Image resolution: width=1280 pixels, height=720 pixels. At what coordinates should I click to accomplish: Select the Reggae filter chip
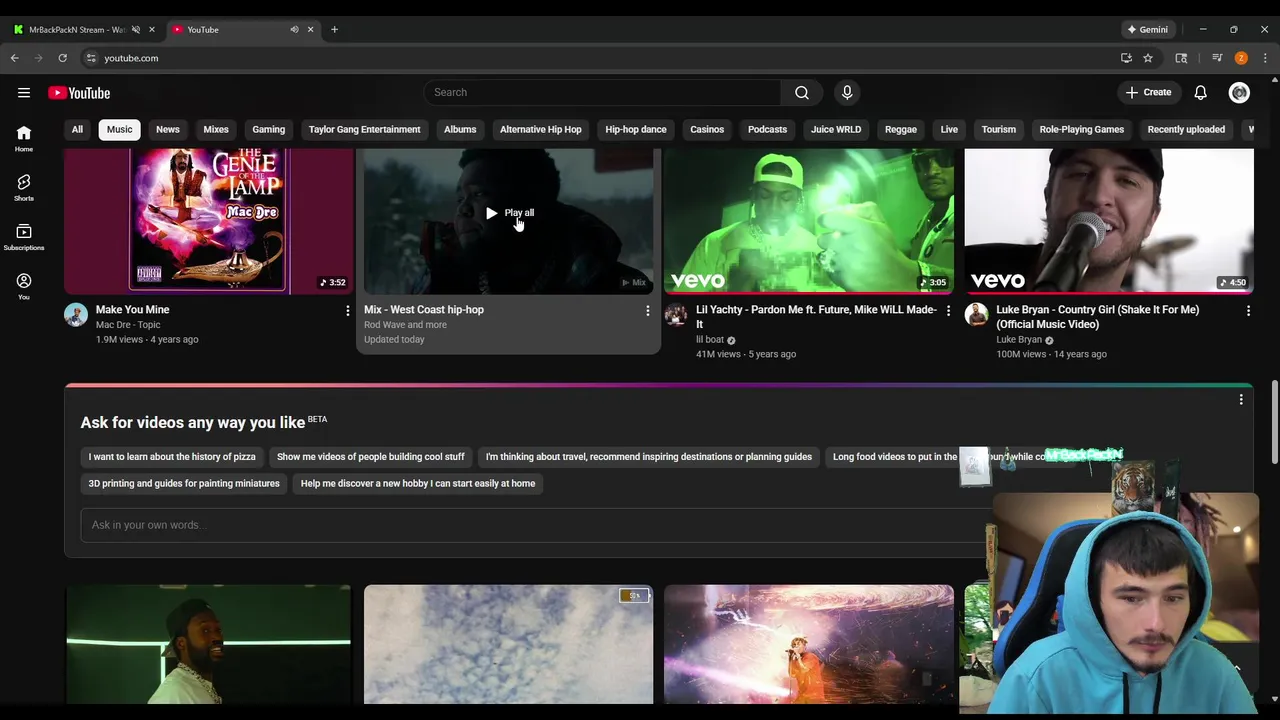click(900, 129)
